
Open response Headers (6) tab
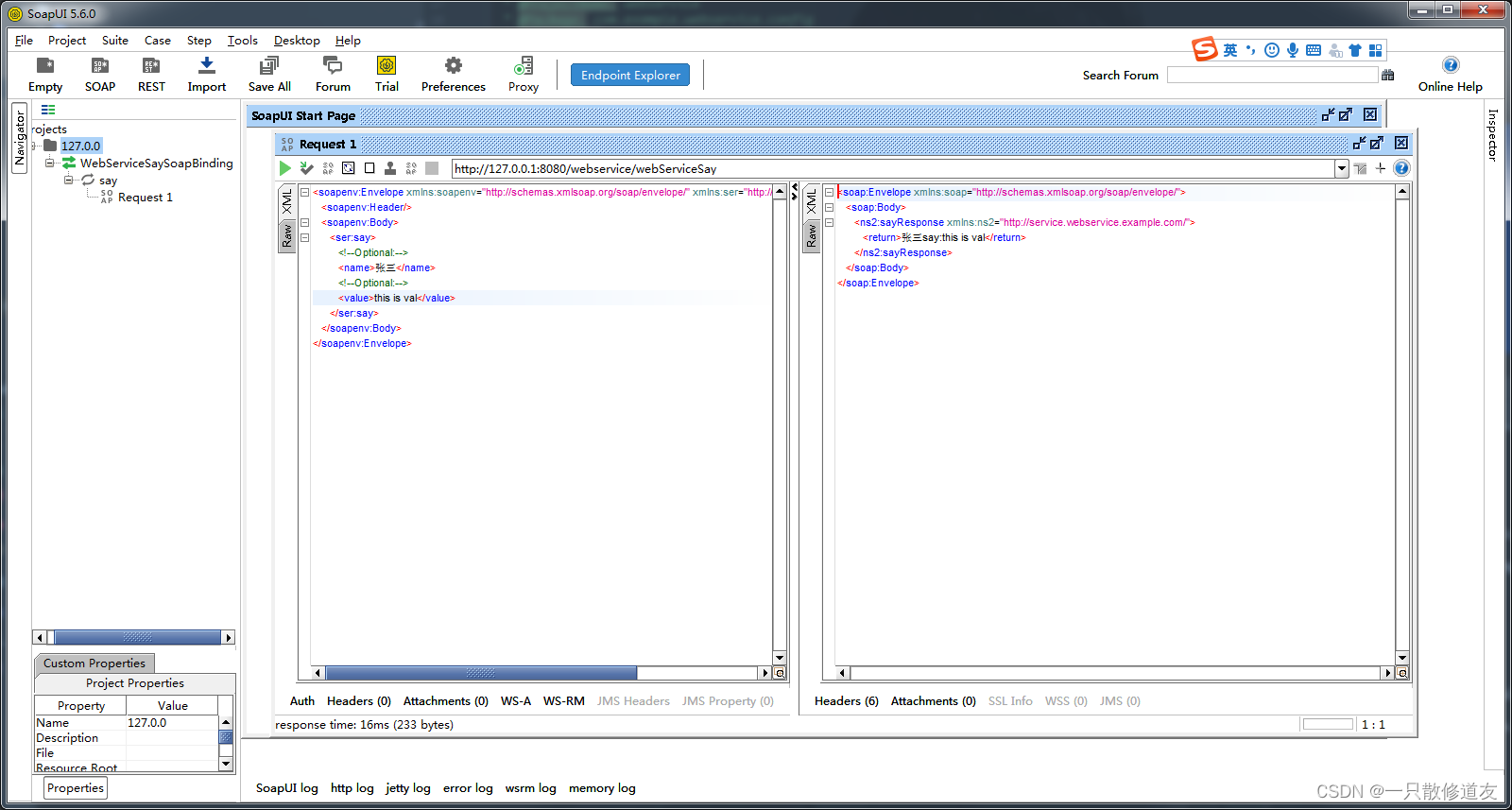pos(847,701)
